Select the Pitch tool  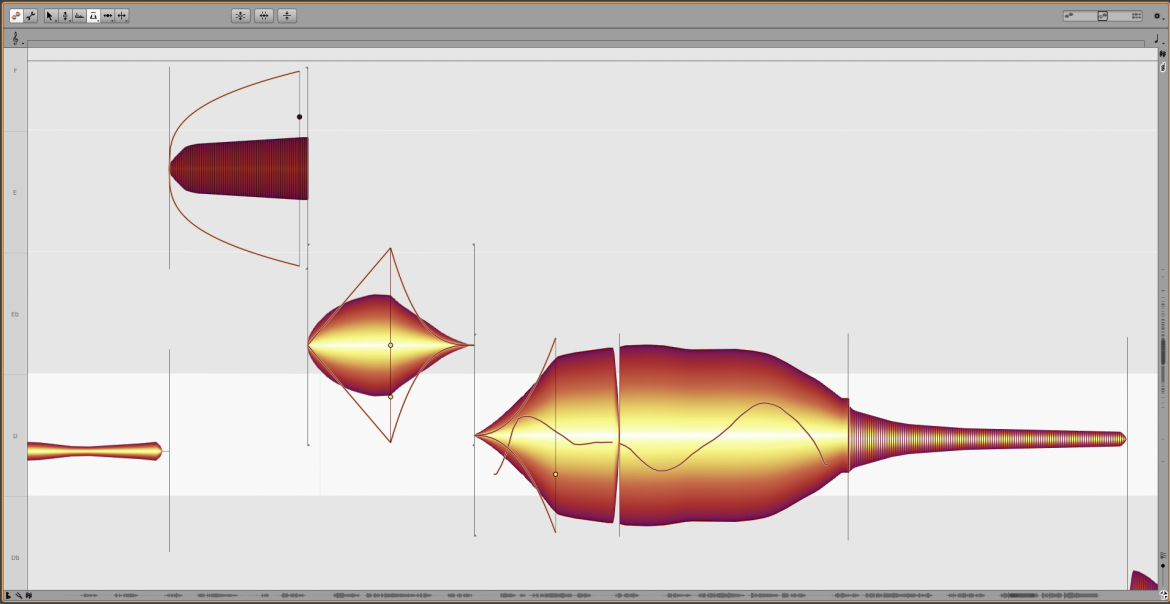point(65,15)
